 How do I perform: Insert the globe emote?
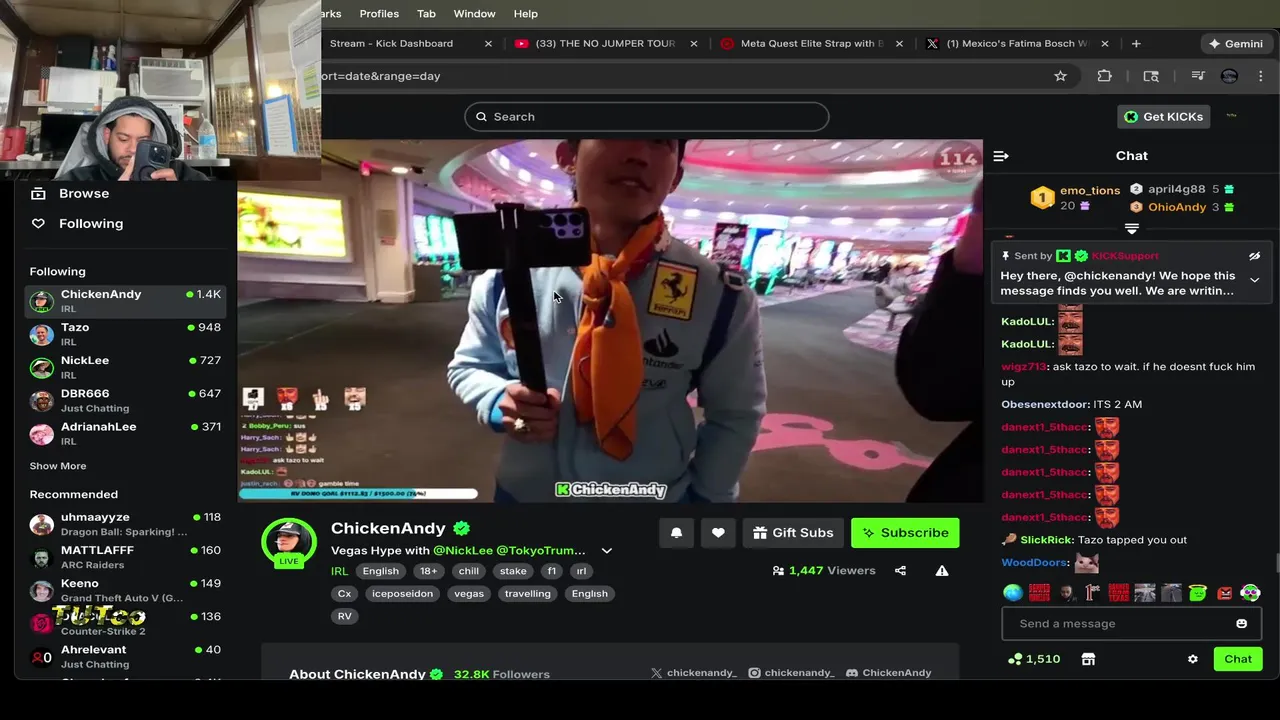click(1013, 593)
